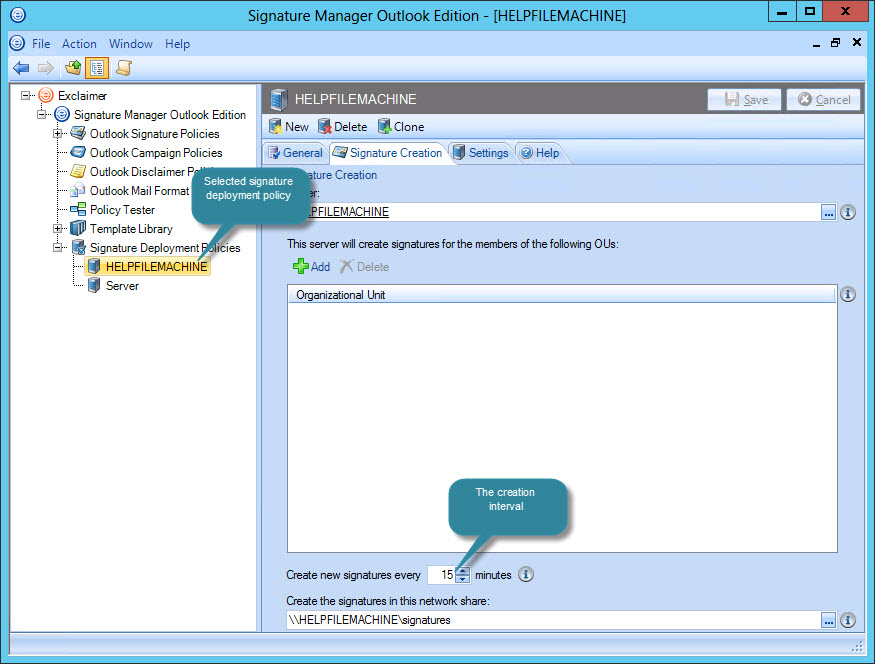The image size is (875, 664).
Task: Click the scroll-shaped toolbar icon
Action: 123,68
